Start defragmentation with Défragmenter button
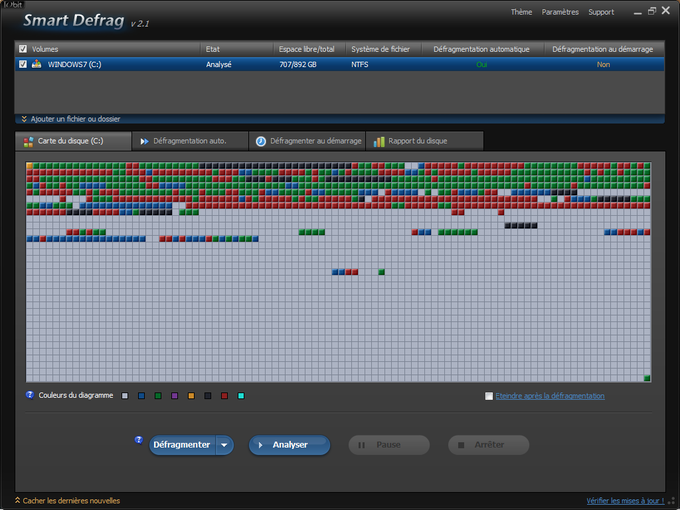This screenshot has height=510, width=680. 182,445
